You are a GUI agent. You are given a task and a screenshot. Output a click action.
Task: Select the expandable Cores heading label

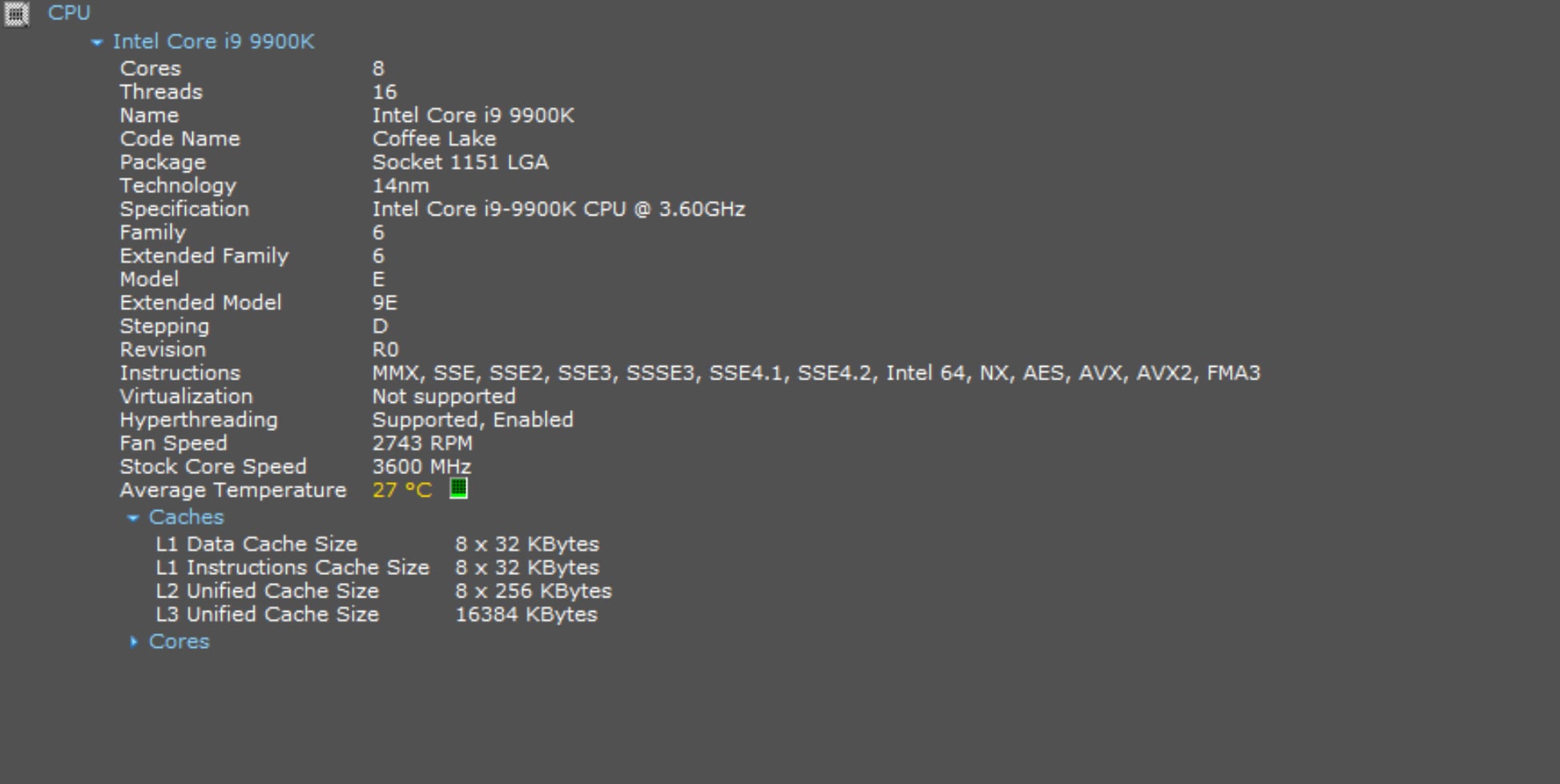[179, 641]
